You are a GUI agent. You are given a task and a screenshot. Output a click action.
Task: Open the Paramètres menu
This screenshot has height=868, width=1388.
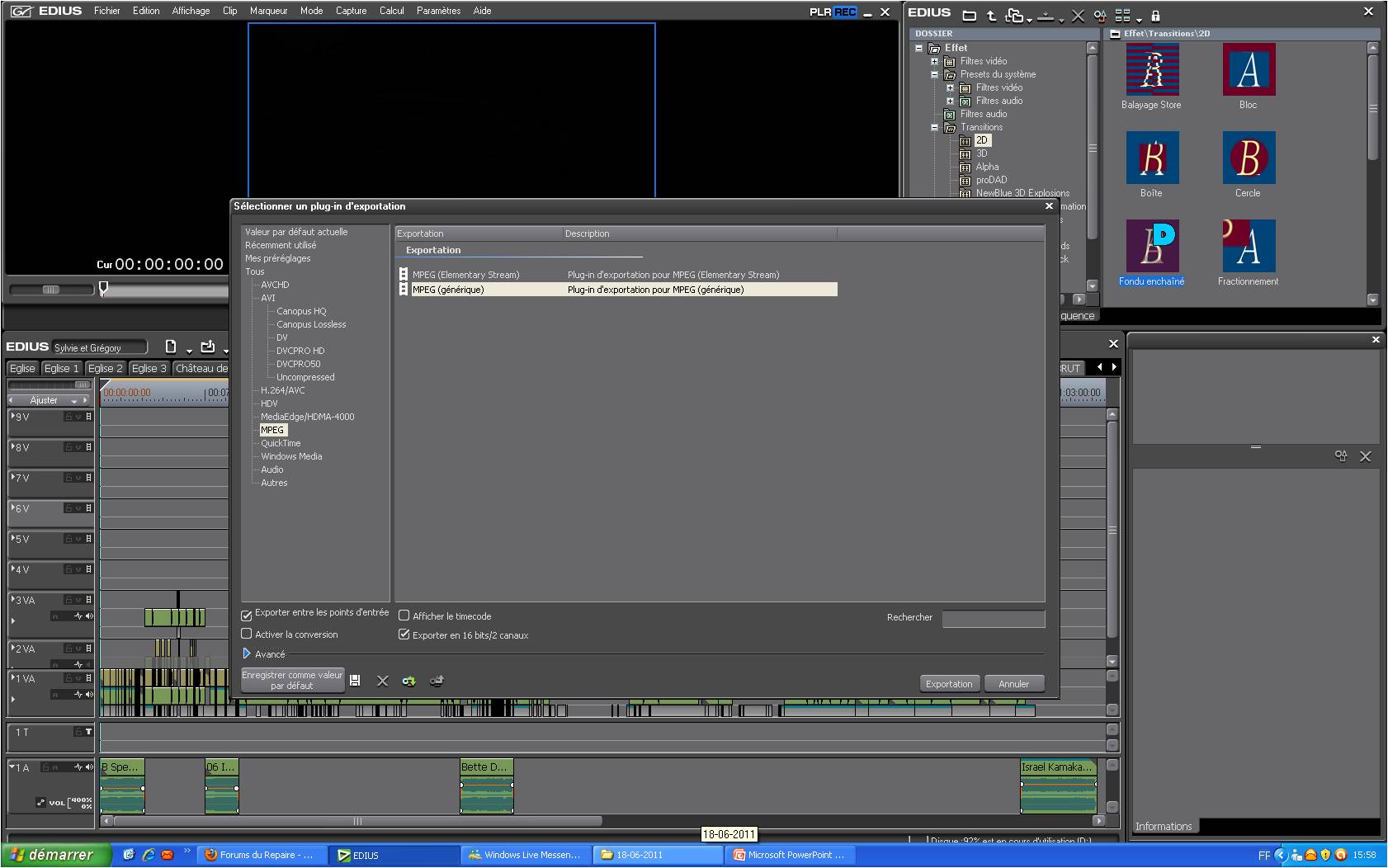click(x=438, y=11)
